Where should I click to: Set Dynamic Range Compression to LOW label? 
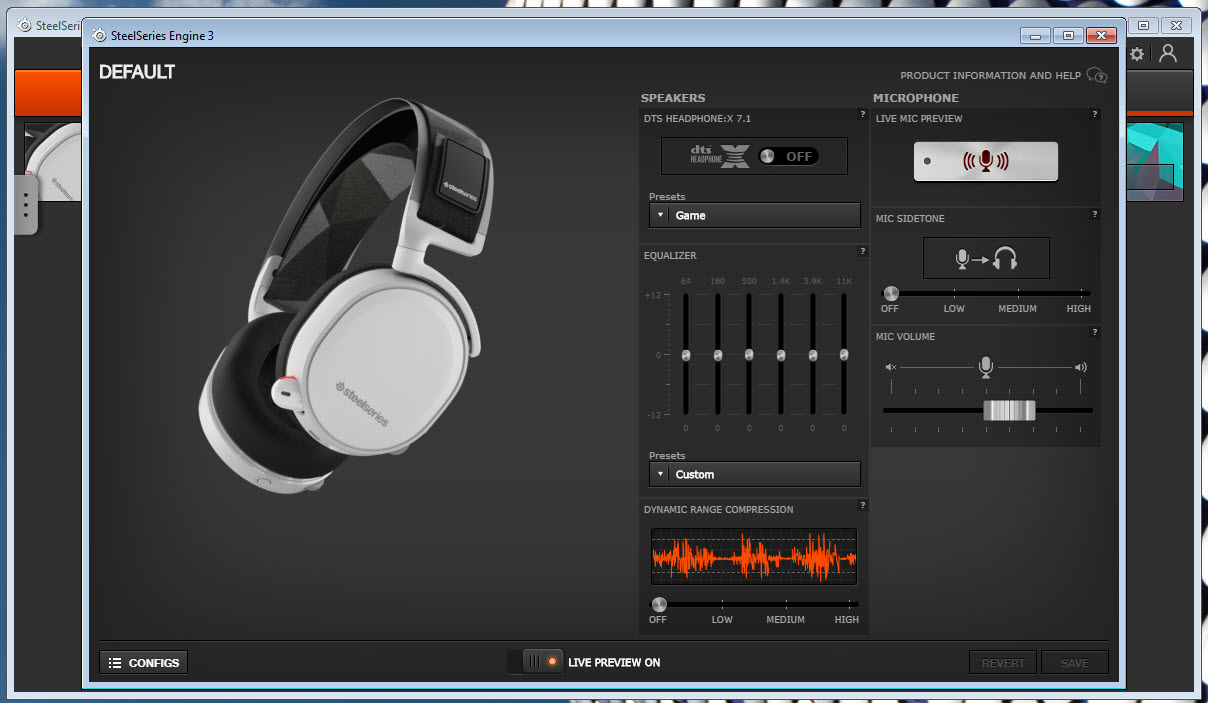pyautogui.click(x=722, y=620)
